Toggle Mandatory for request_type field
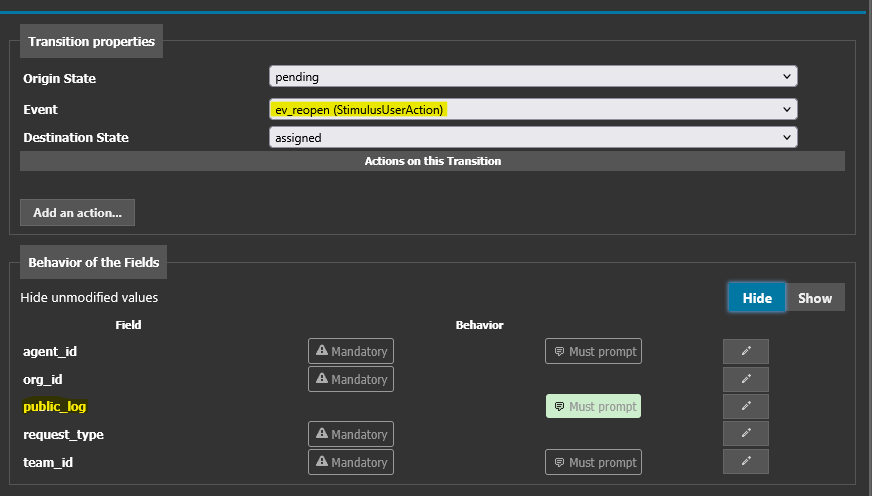 pos(351,434)
